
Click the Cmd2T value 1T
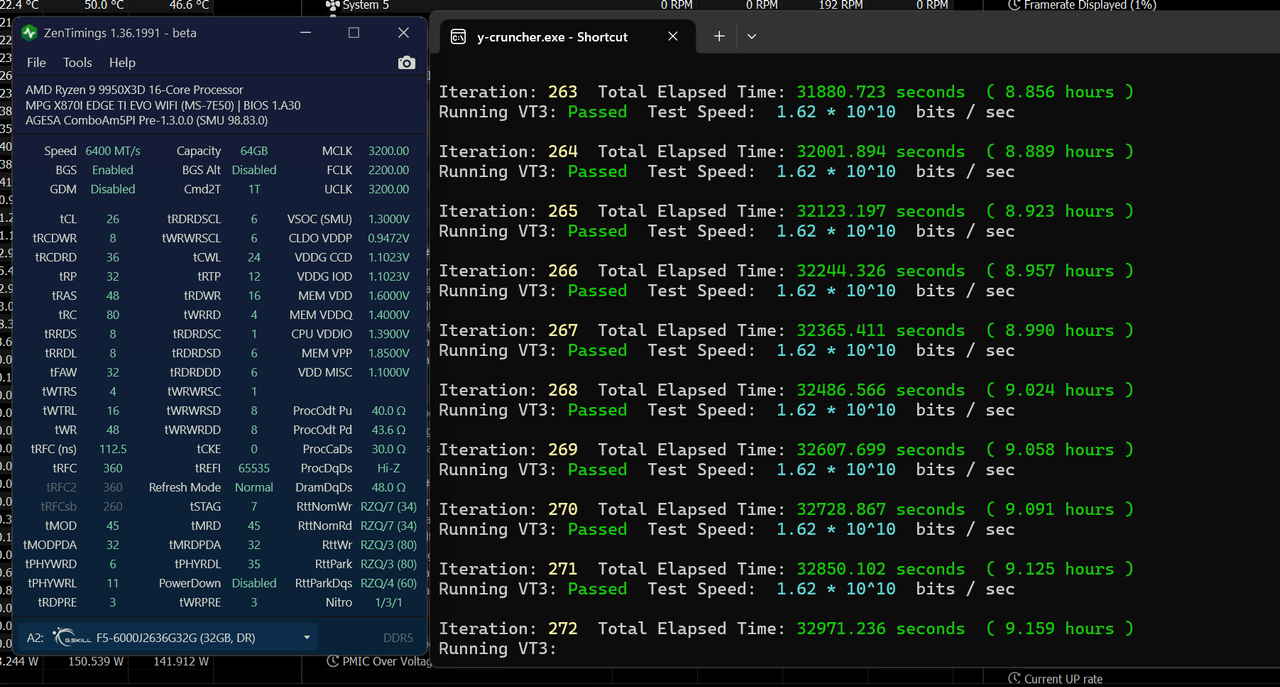click(x=254, y=189)
